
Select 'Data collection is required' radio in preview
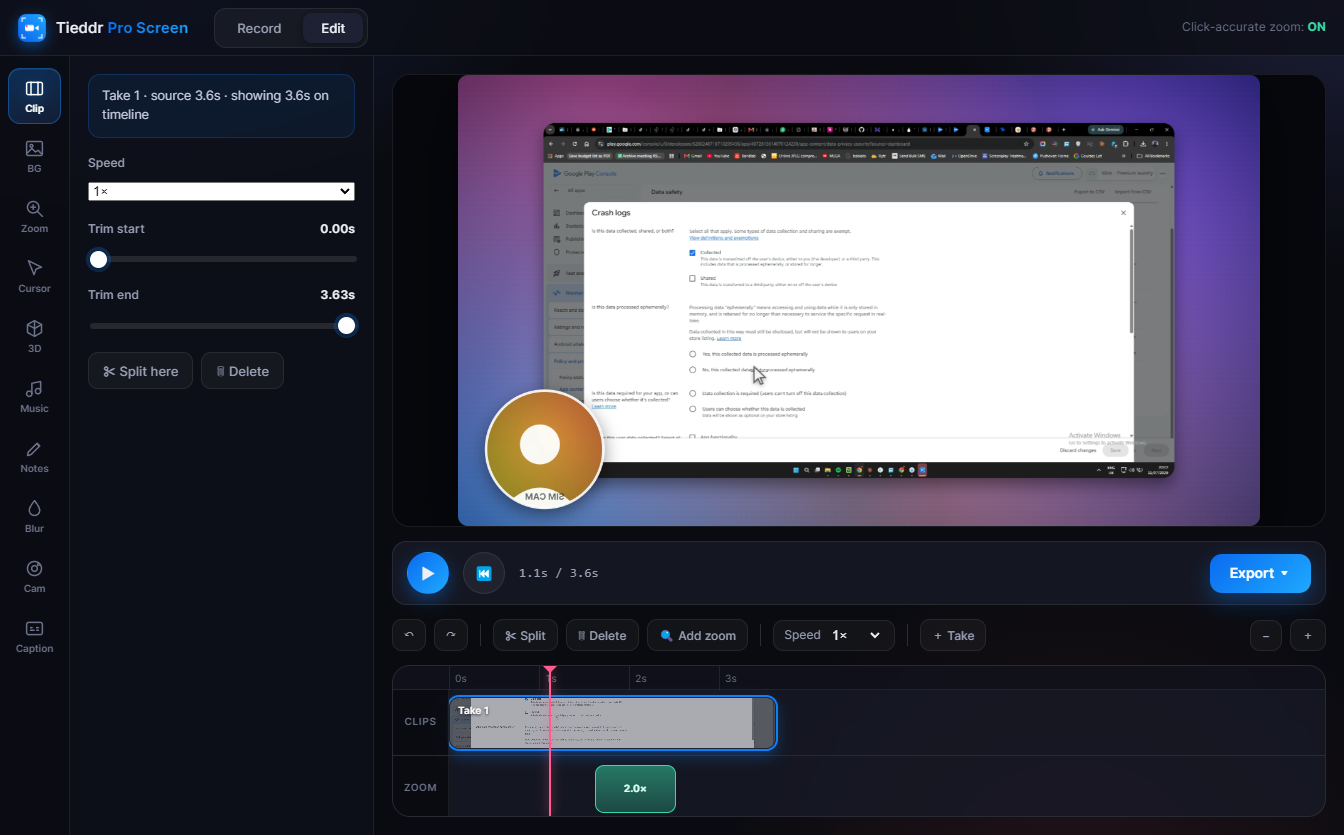(x=692, y=394)
